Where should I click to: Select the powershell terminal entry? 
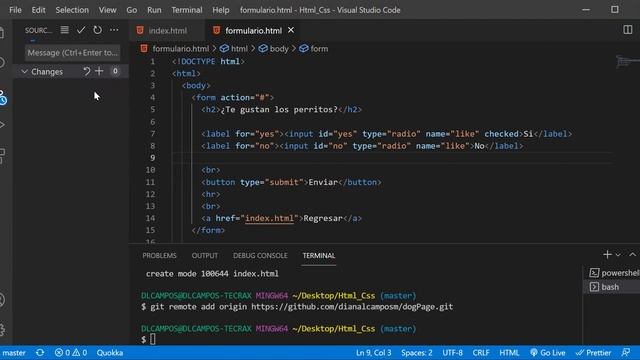point(613,273)
